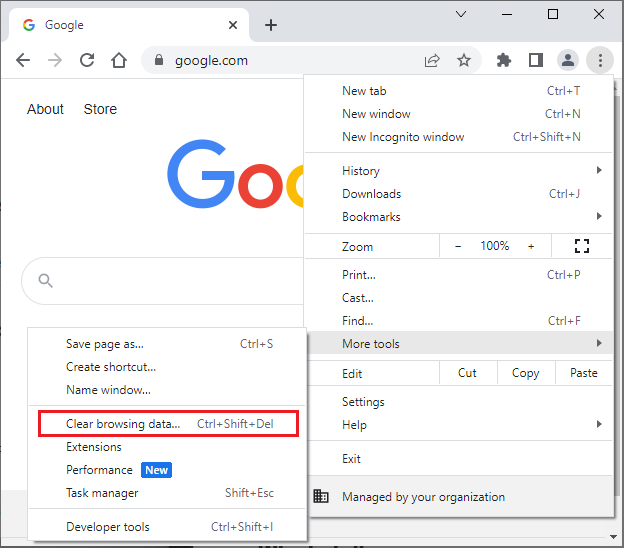Open the side panel icon
This screenshot has height=549, width=624.
[536, 60]
